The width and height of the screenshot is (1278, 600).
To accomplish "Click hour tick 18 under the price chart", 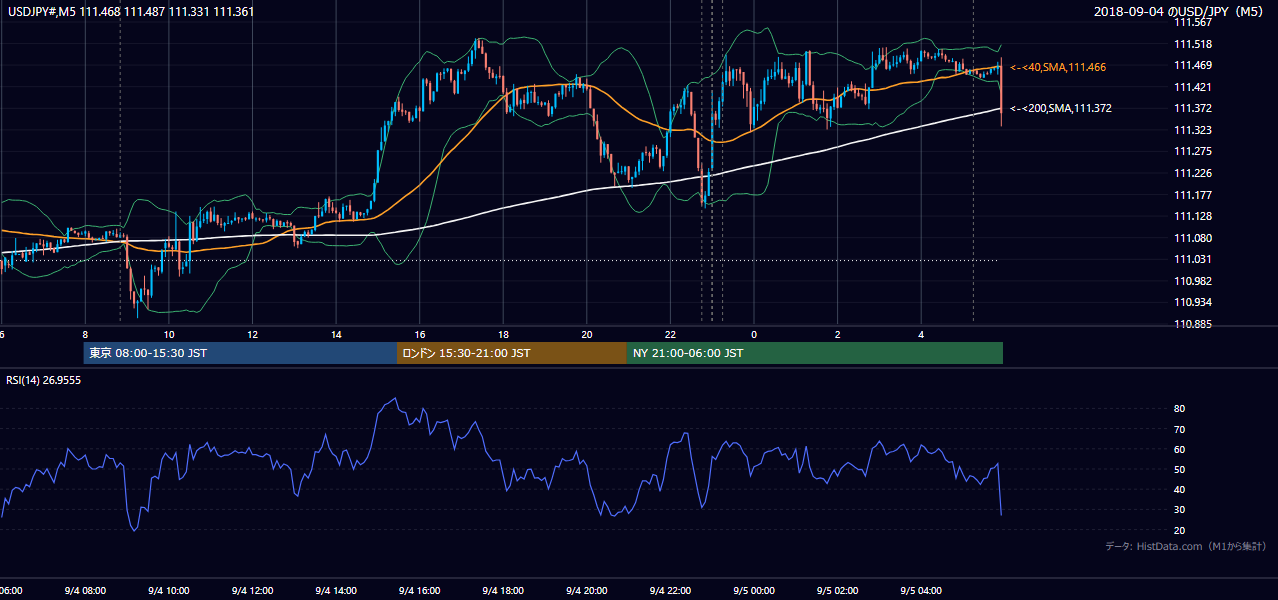I will [503, 334].
